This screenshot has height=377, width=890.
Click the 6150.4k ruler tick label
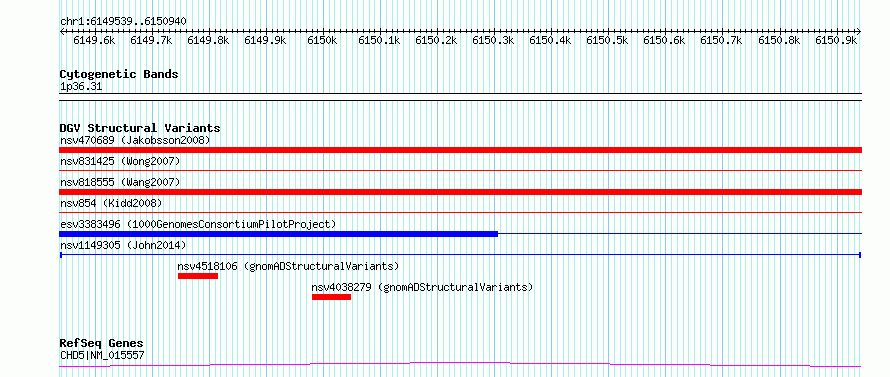tap(551, 40)
